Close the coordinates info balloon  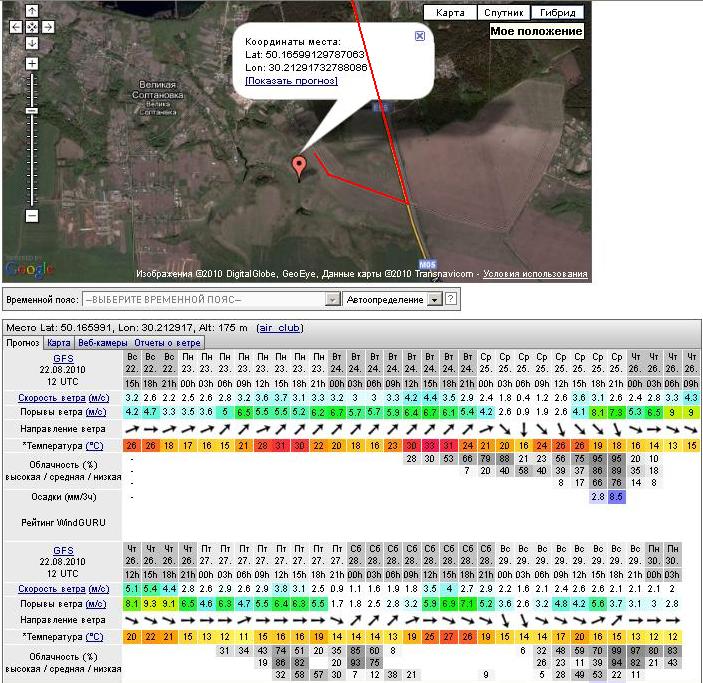coord(420,36)
